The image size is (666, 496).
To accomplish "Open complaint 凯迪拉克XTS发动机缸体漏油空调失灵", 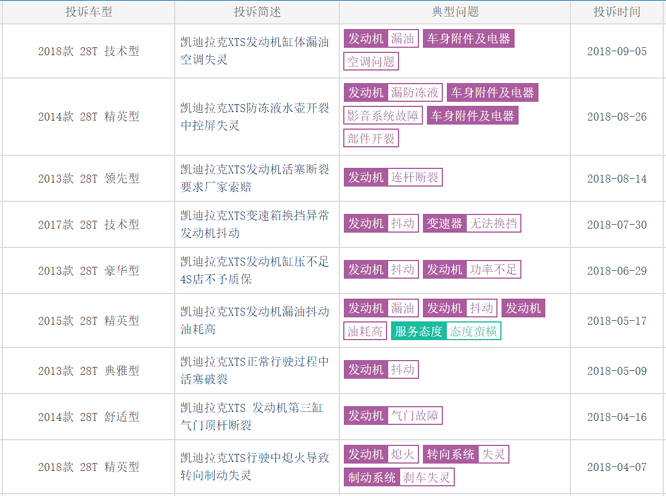I will click(254, 51).
